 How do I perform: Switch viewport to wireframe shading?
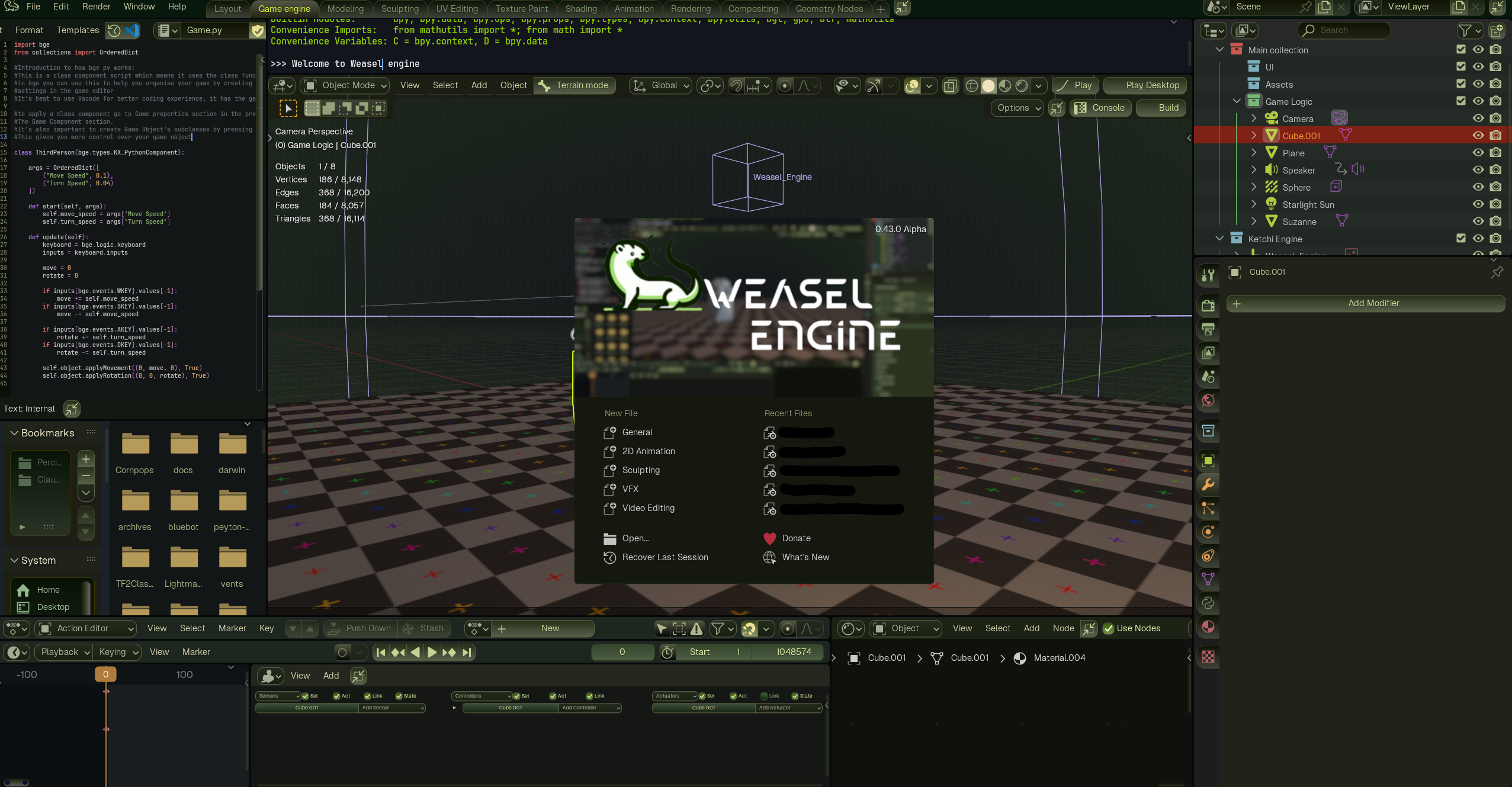[972, 86]
